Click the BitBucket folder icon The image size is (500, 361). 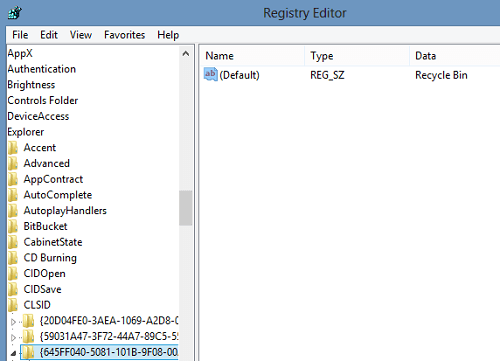click(13, 226)
